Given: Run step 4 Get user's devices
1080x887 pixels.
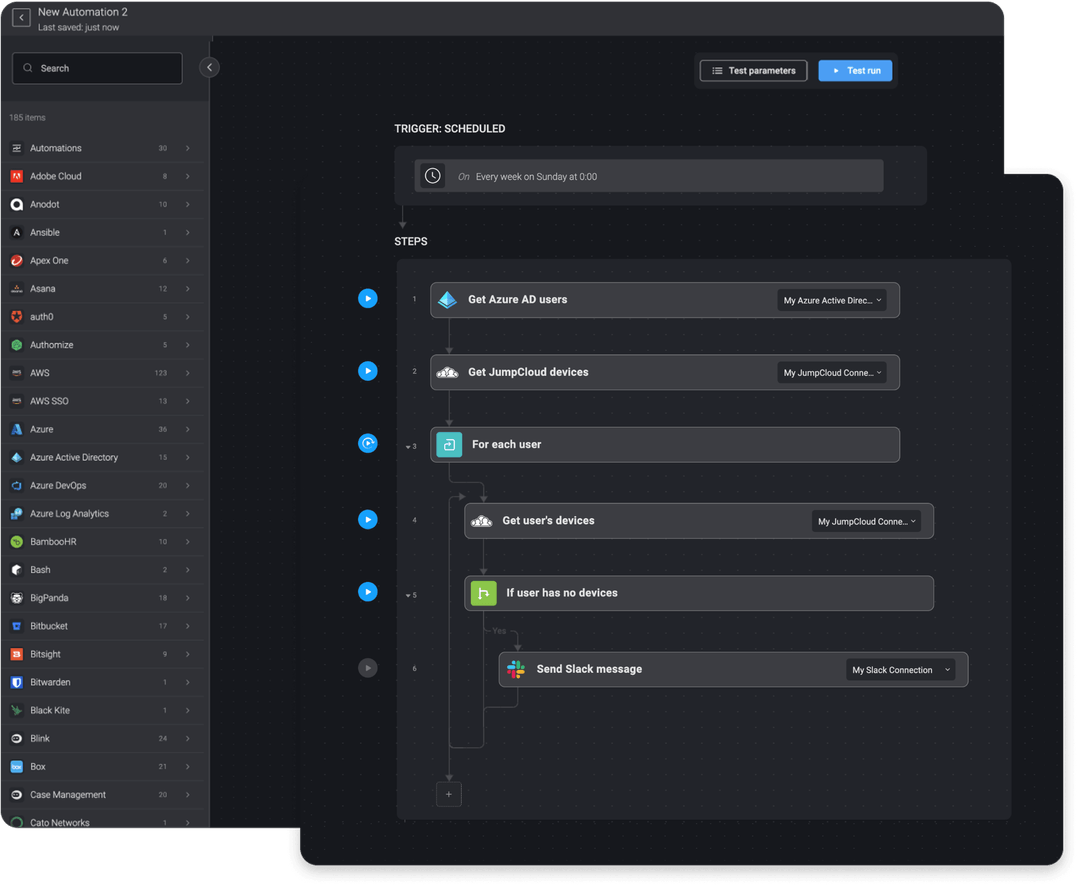Looking at the screenshot, I should tap(368, 520).
